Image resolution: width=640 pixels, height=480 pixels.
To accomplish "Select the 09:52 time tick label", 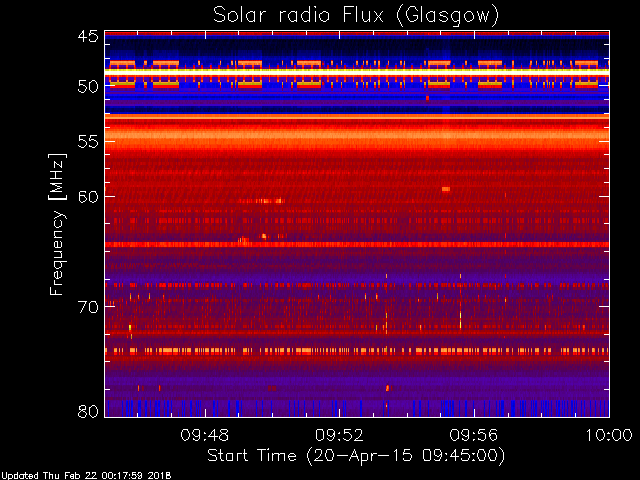I will tap(339, 435).
